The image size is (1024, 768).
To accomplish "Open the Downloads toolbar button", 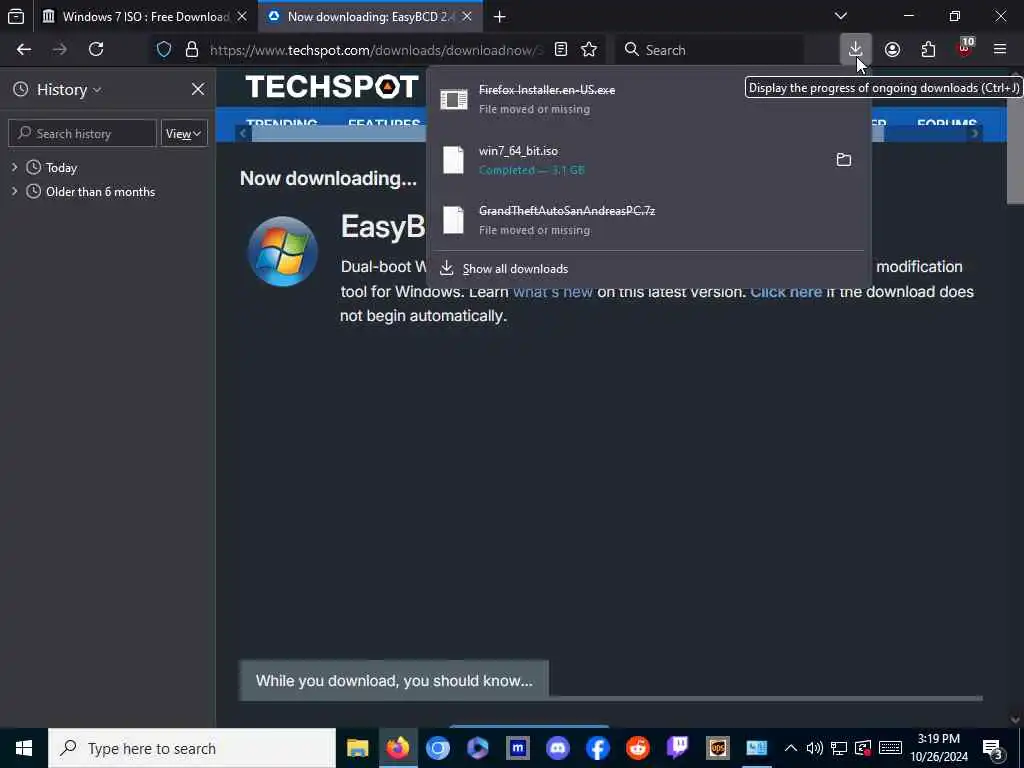I will (x=856, y=50).
